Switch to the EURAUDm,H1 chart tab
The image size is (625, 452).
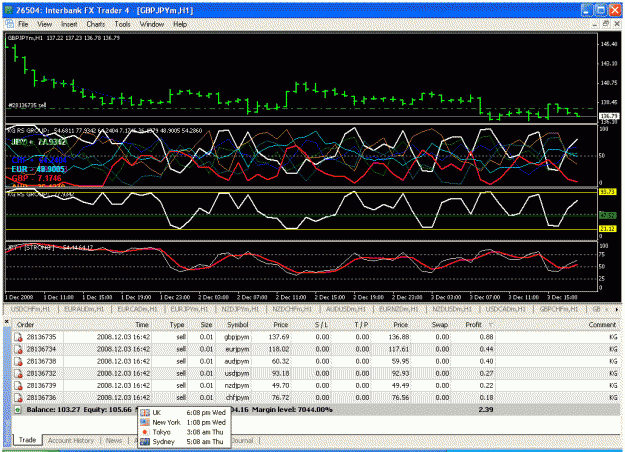coord(84,309)
